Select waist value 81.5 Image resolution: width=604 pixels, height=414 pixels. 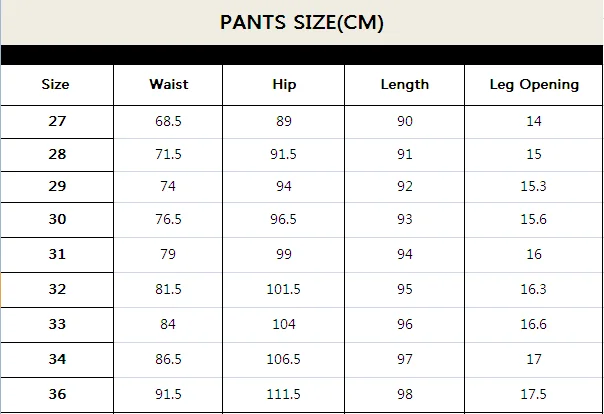pyautogui.click(x=168, y=289)
